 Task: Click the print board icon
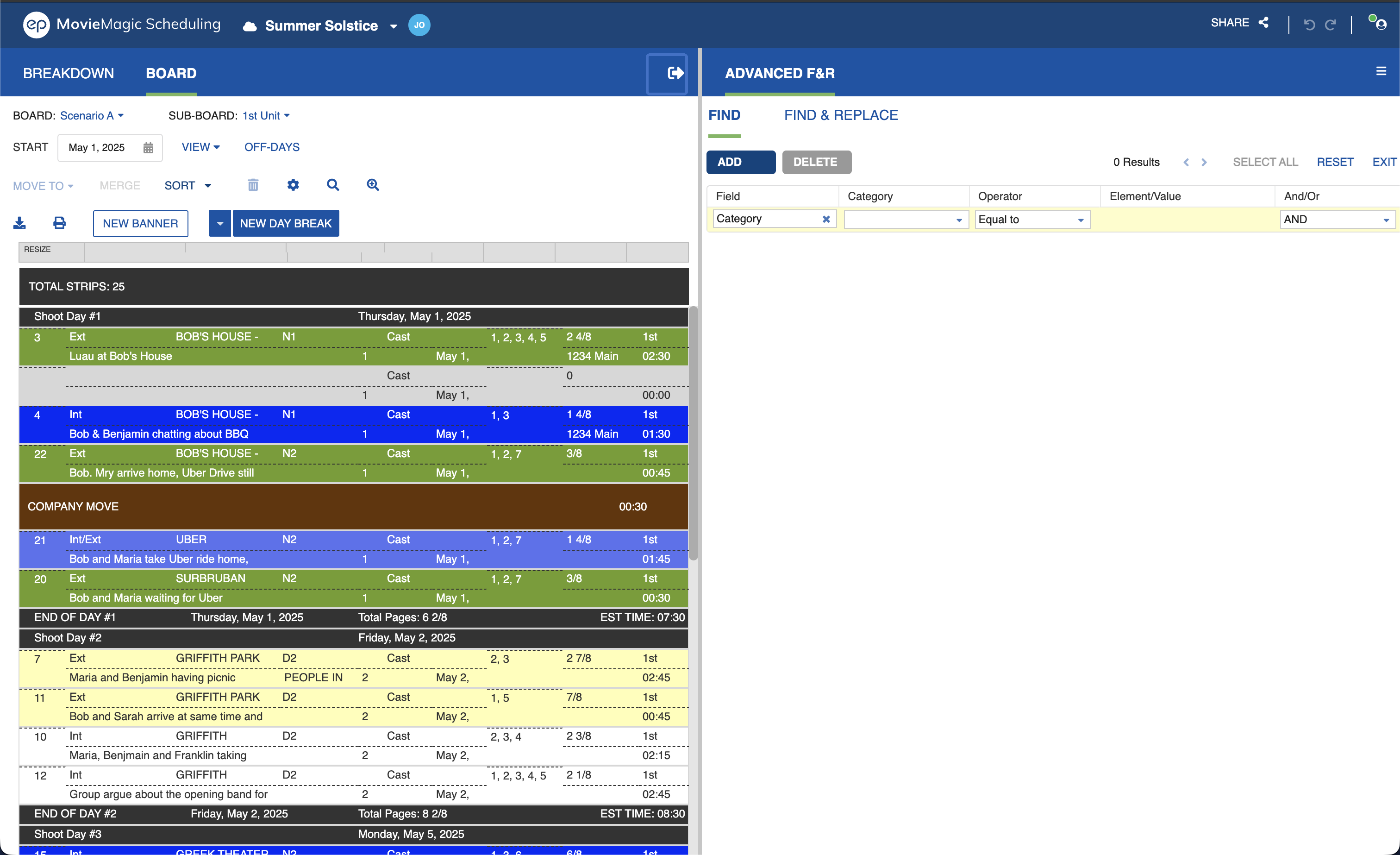coord(59,223)
